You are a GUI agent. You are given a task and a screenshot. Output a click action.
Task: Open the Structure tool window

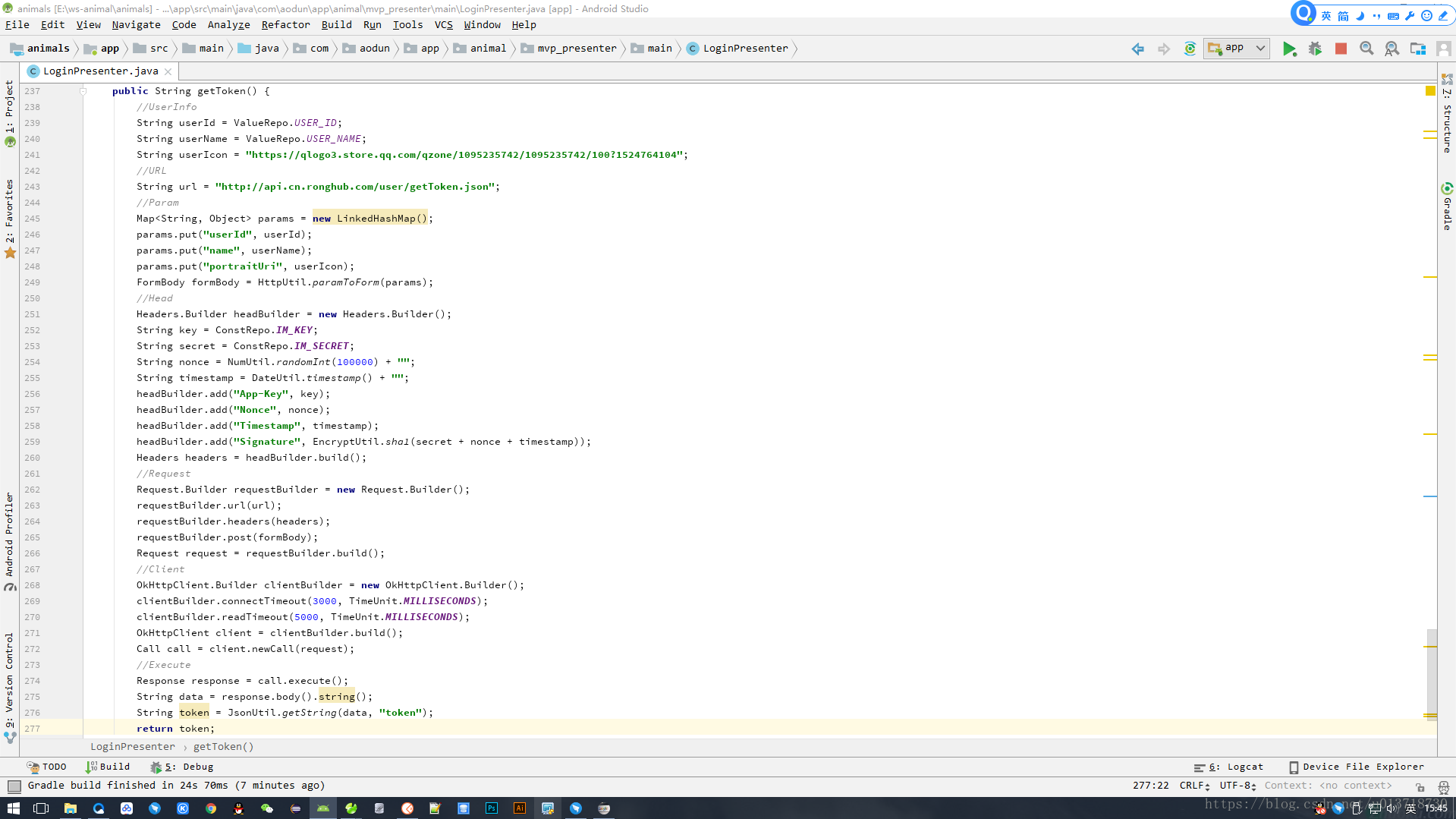point(1447,114)
